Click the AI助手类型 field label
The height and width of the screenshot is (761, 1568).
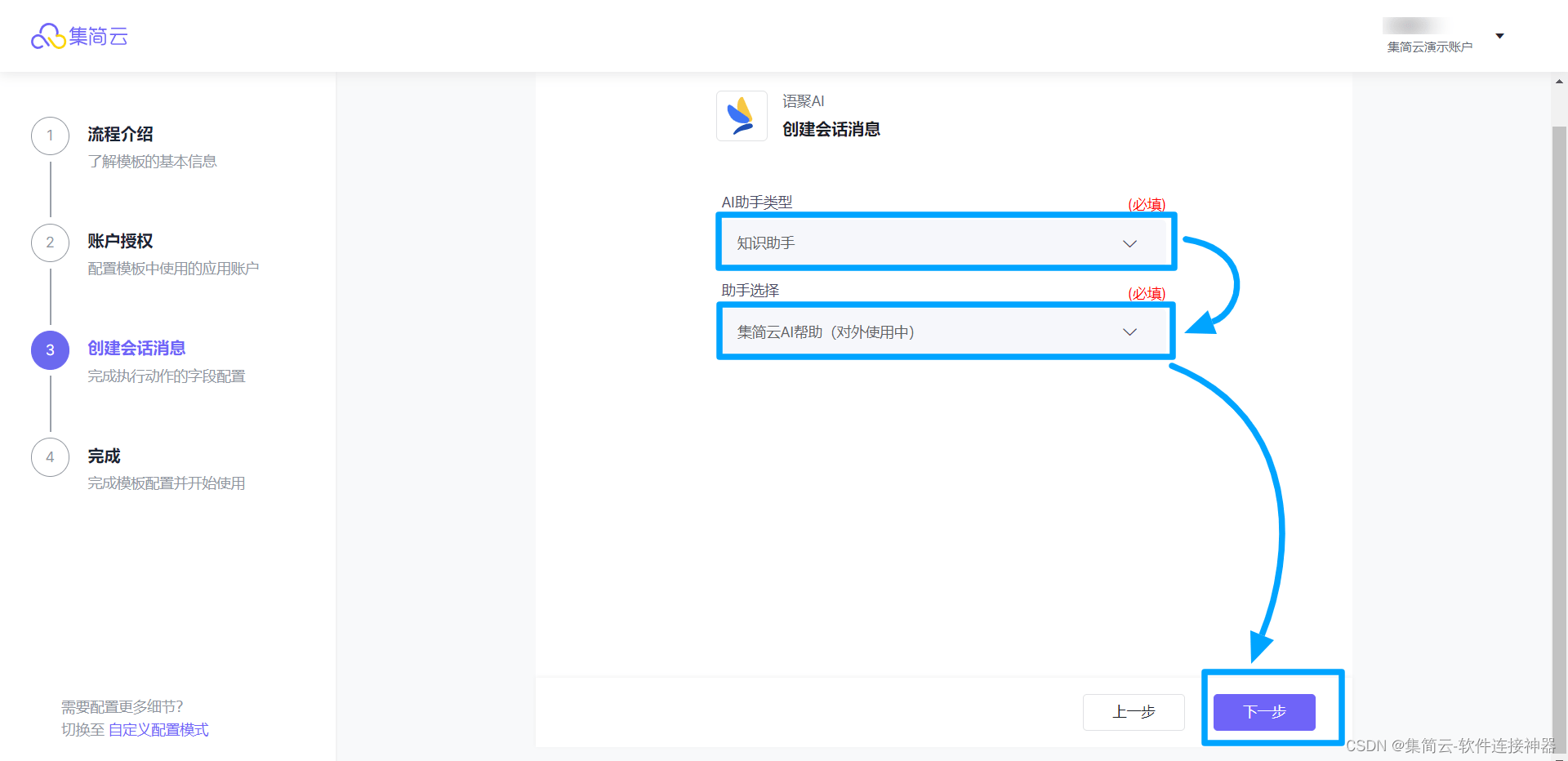click(x=757, y=202)
